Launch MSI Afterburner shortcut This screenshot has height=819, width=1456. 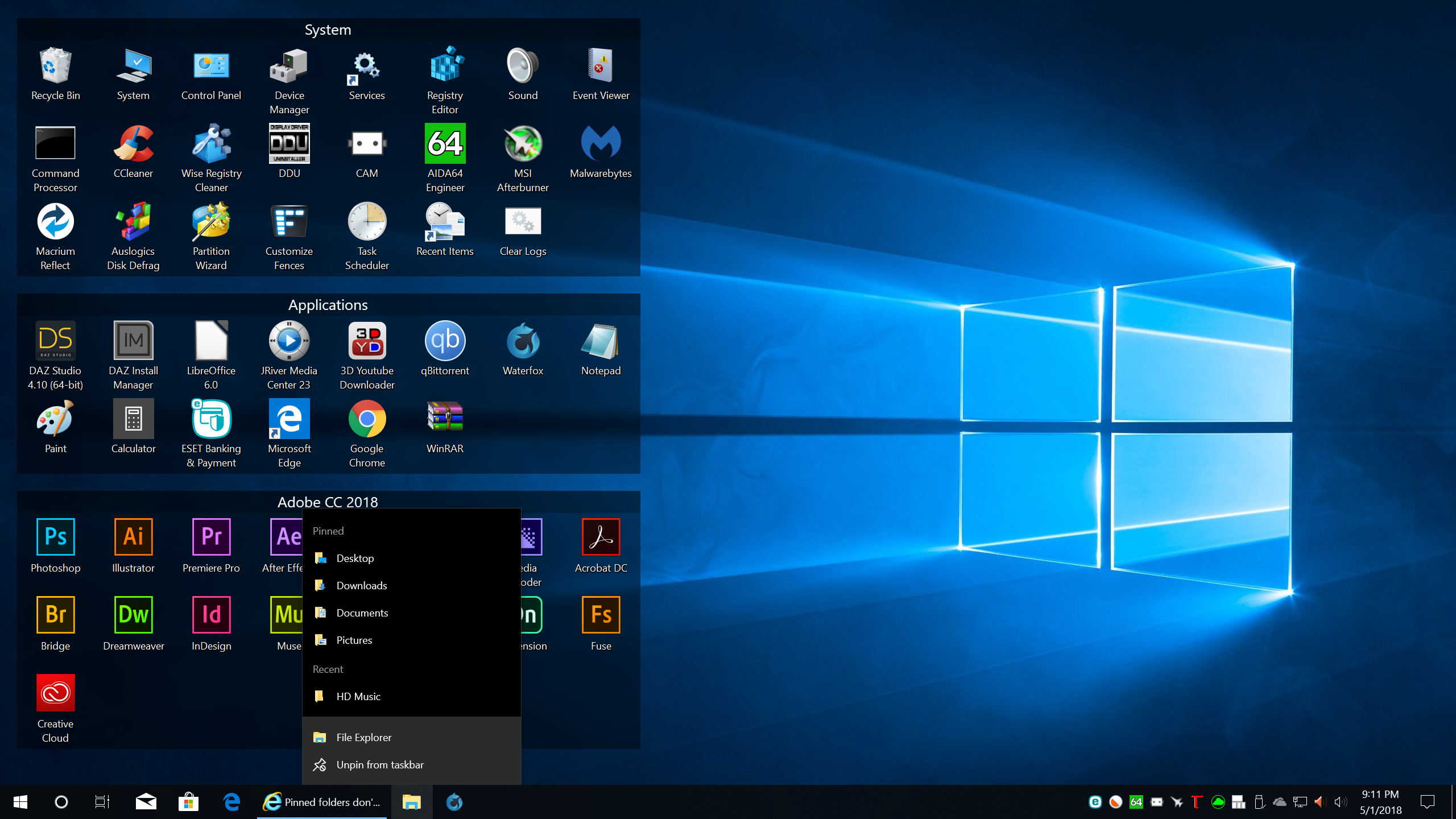tap(523, 159)
